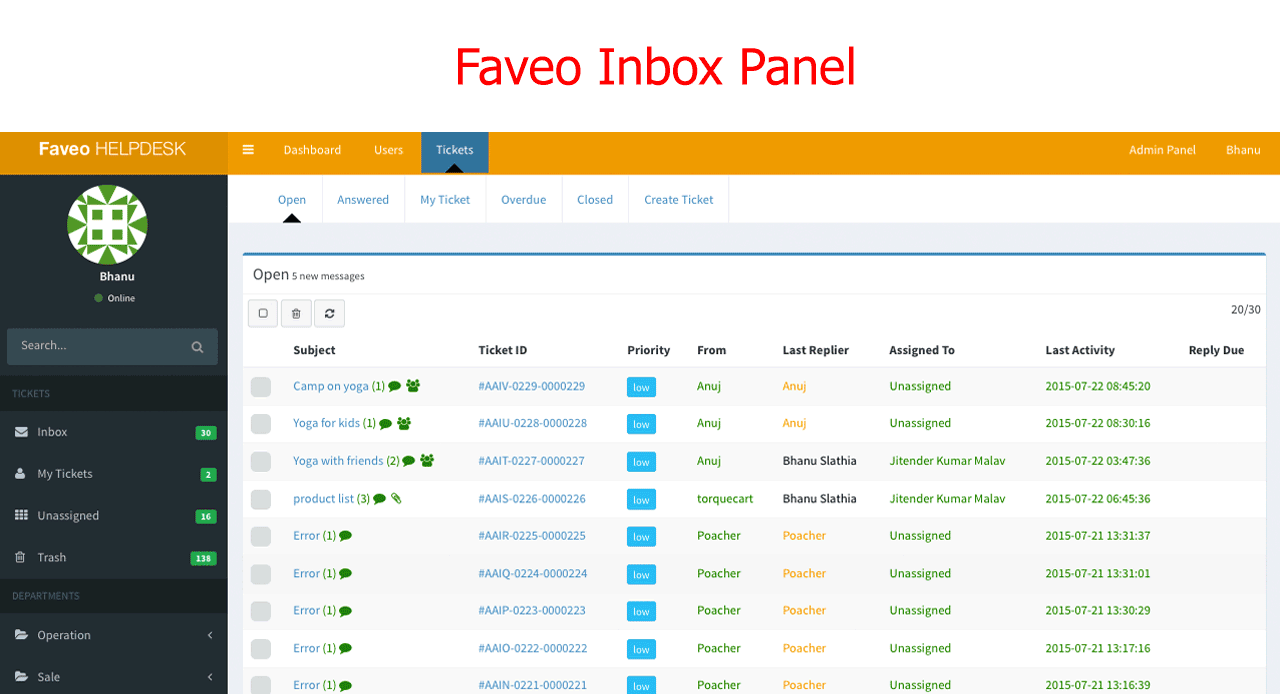This screenshot has height=694, width=1280.
Task: Open the Dashboard menu item
Action: point(312,150)
